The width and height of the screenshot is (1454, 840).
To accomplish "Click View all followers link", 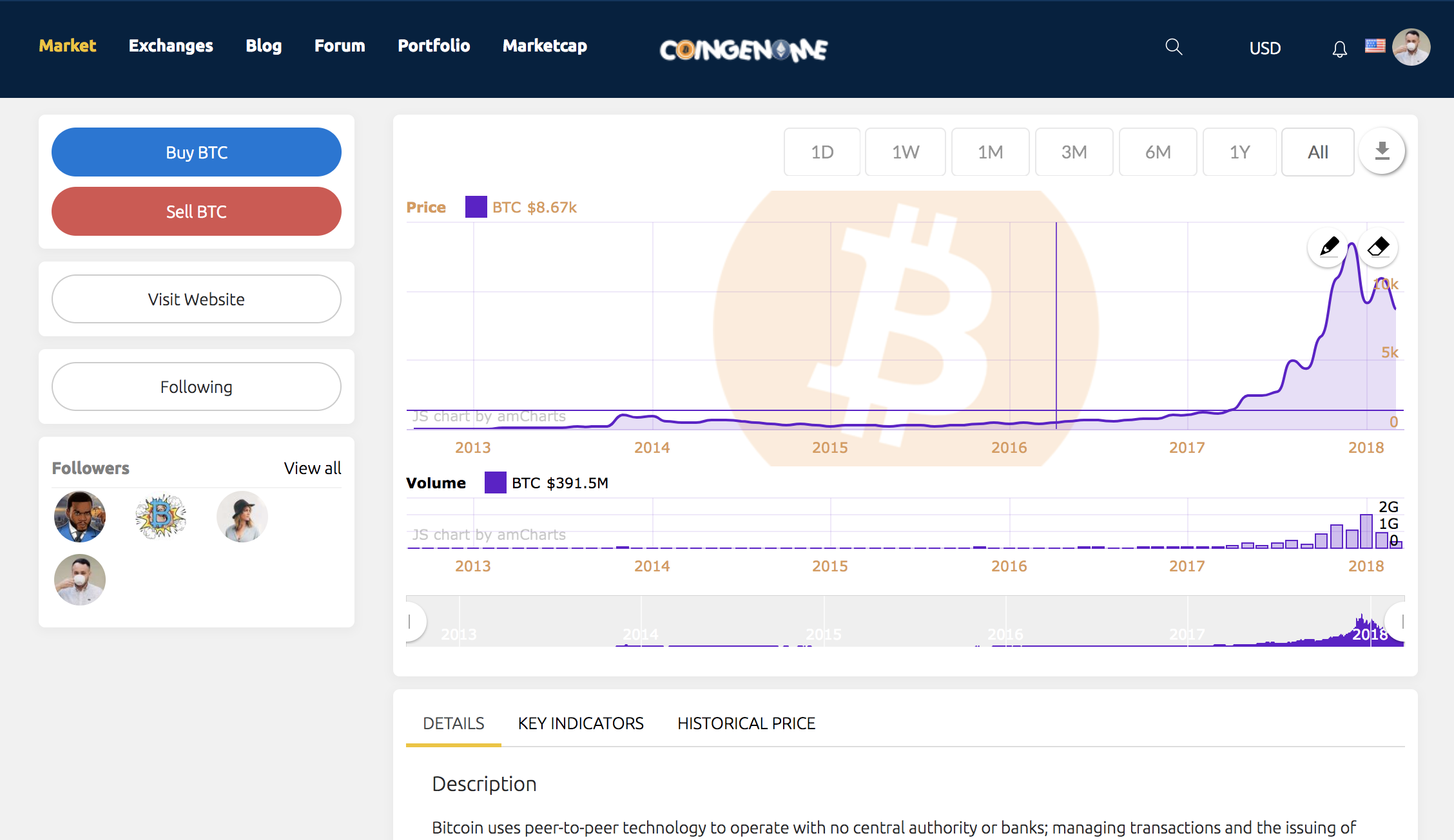I will (312, 468).
